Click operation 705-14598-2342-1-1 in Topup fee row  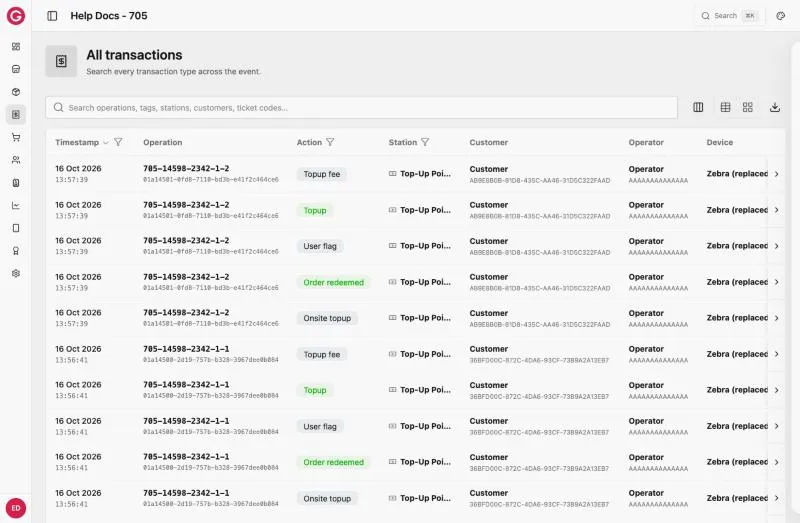coord(186,348)
